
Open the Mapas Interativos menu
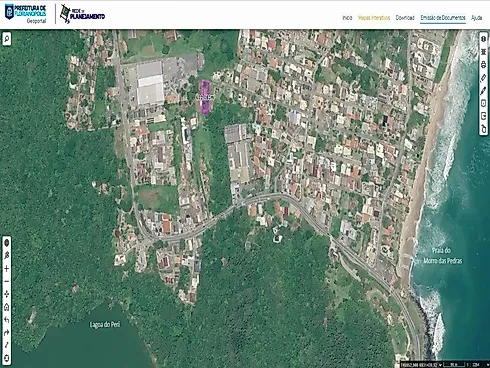pos(374,18)
